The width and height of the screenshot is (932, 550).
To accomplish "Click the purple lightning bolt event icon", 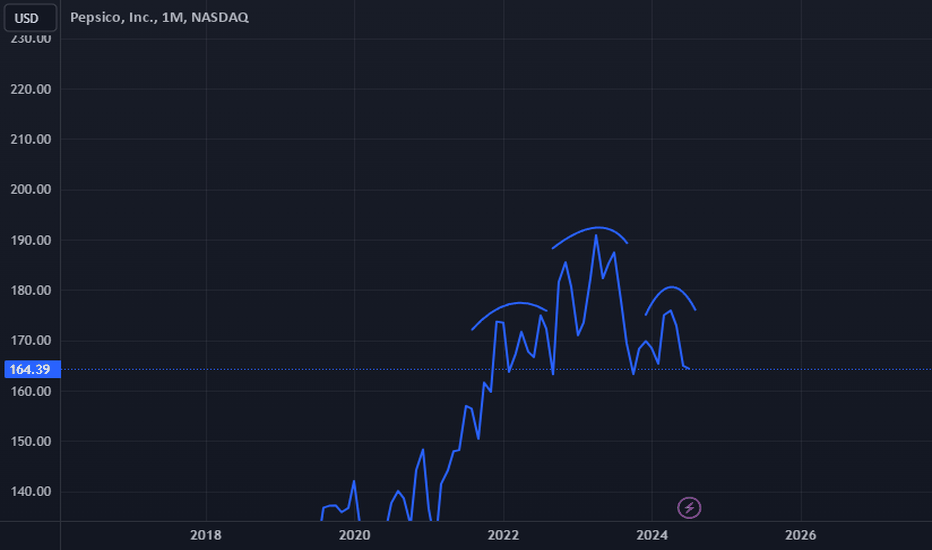I will 689,508.
